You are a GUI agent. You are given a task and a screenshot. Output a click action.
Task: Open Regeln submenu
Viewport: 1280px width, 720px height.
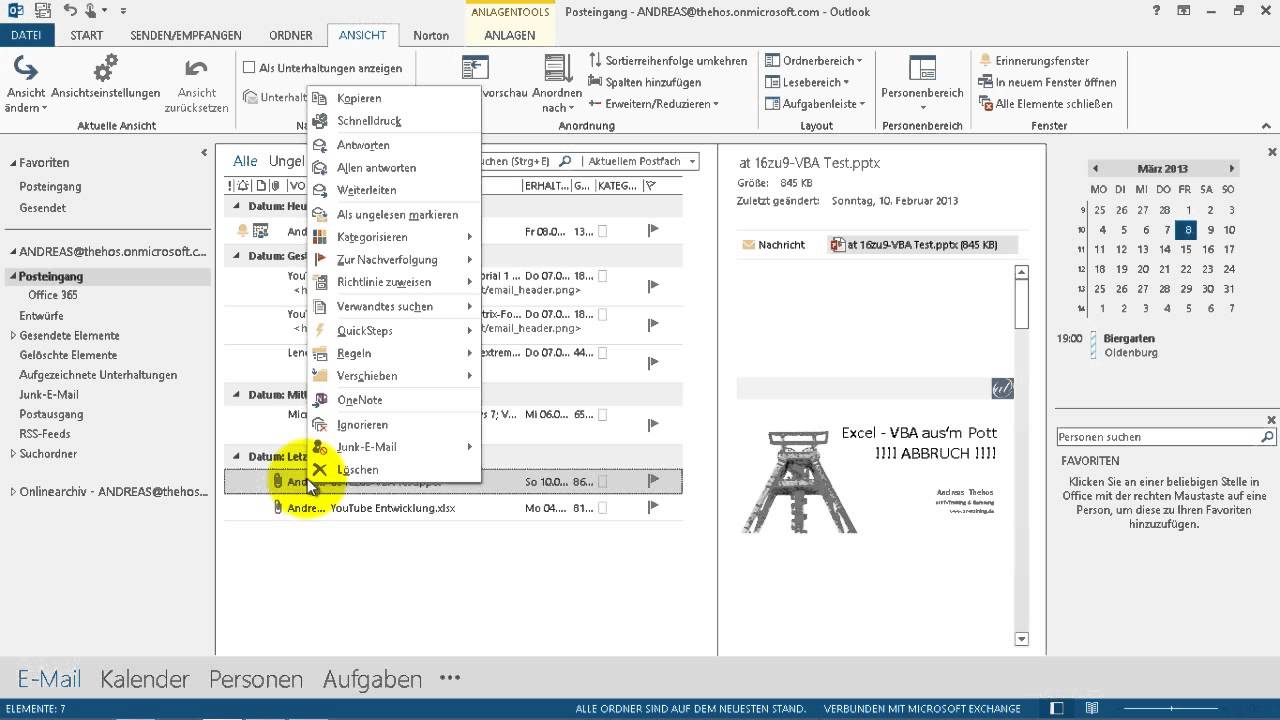click(394, 353)
